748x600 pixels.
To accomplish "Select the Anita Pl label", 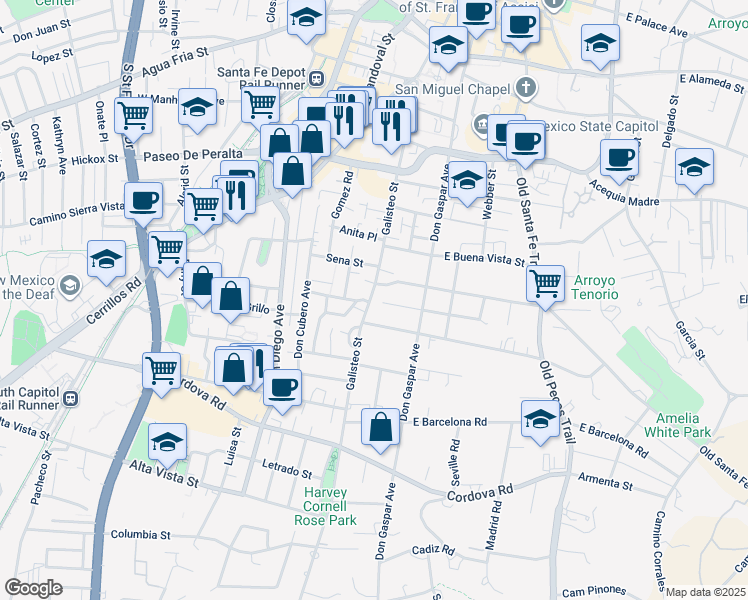I will click(x=358, y=233).
